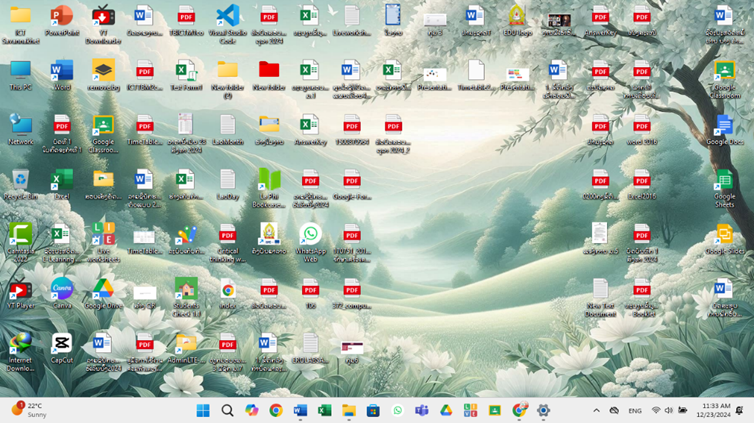The width and height of the screenshot is (754, 423).
Task: Click the This PC desktop icon
Action: click(20, 71)
